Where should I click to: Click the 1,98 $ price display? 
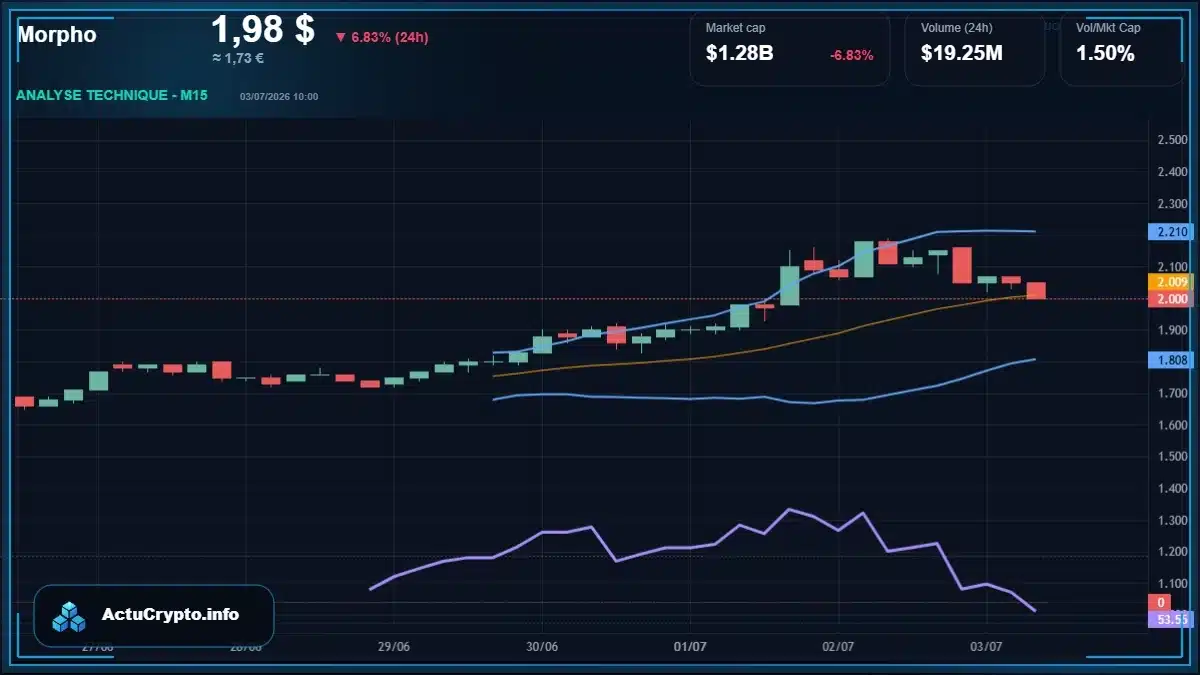click(263, 30)
